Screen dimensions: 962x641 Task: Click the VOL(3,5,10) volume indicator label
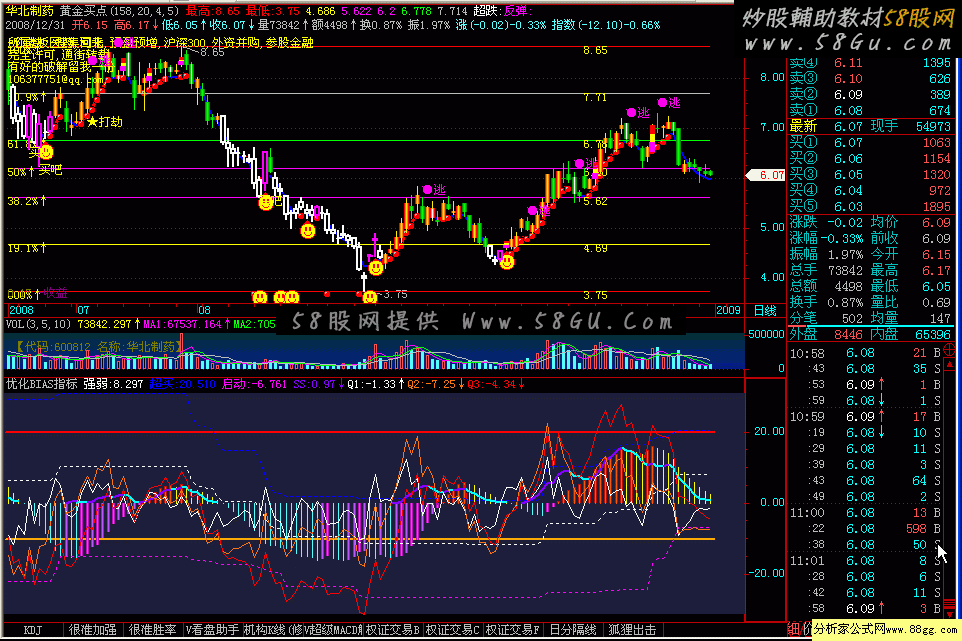(x=39, y=324)
